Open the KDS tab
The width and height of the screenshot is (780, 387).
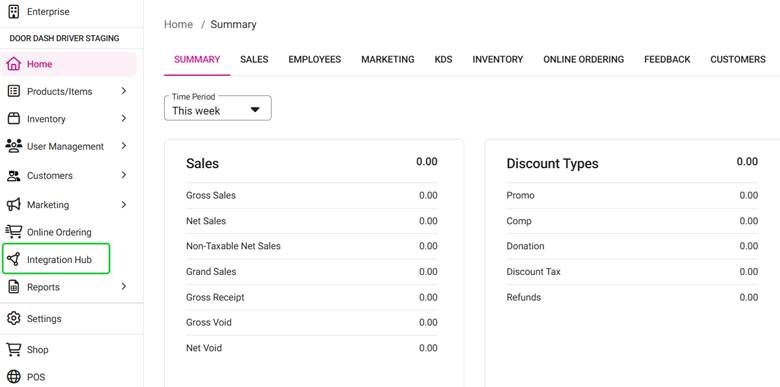tap(443, 60)
